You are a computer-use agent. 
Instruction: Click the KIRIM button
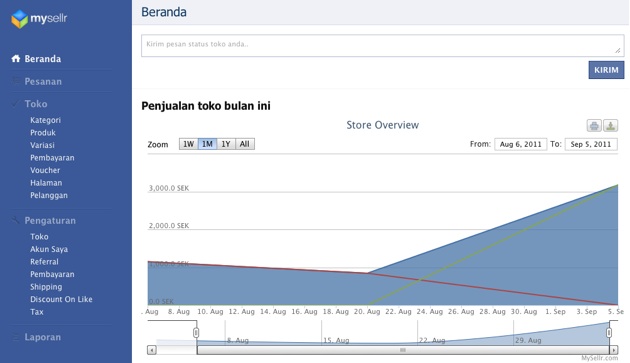(x=606, y=70)
